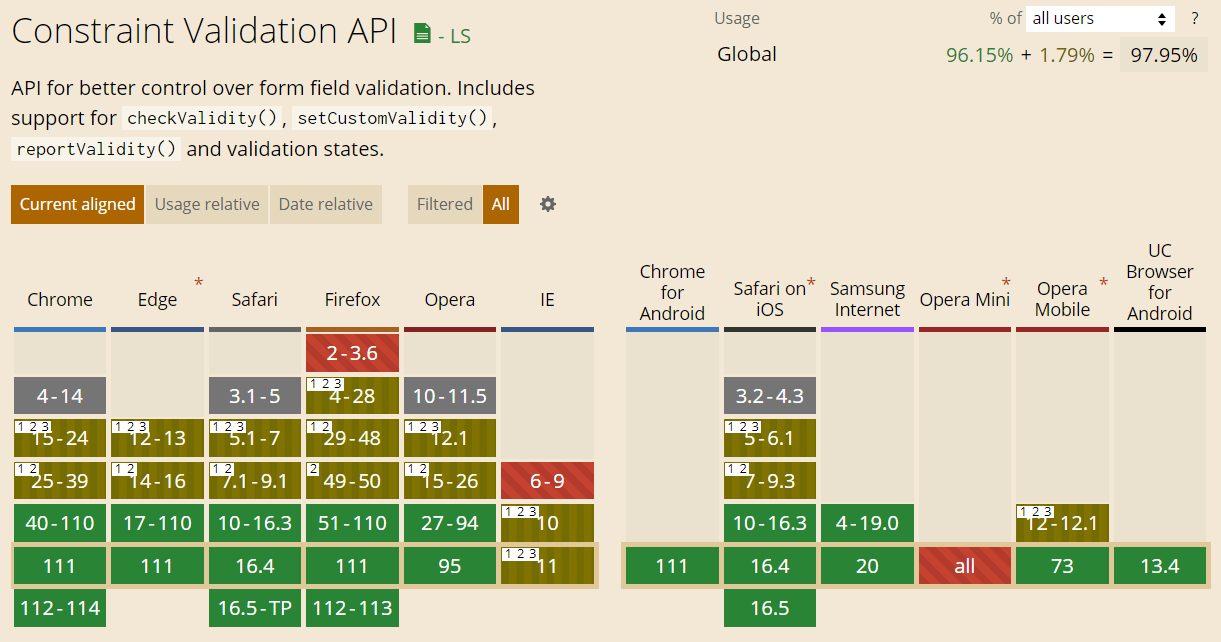The width and height of the screenshot is (1221, 642).
Task: Click the Safari on iOS header
Action: pos(769,299)
